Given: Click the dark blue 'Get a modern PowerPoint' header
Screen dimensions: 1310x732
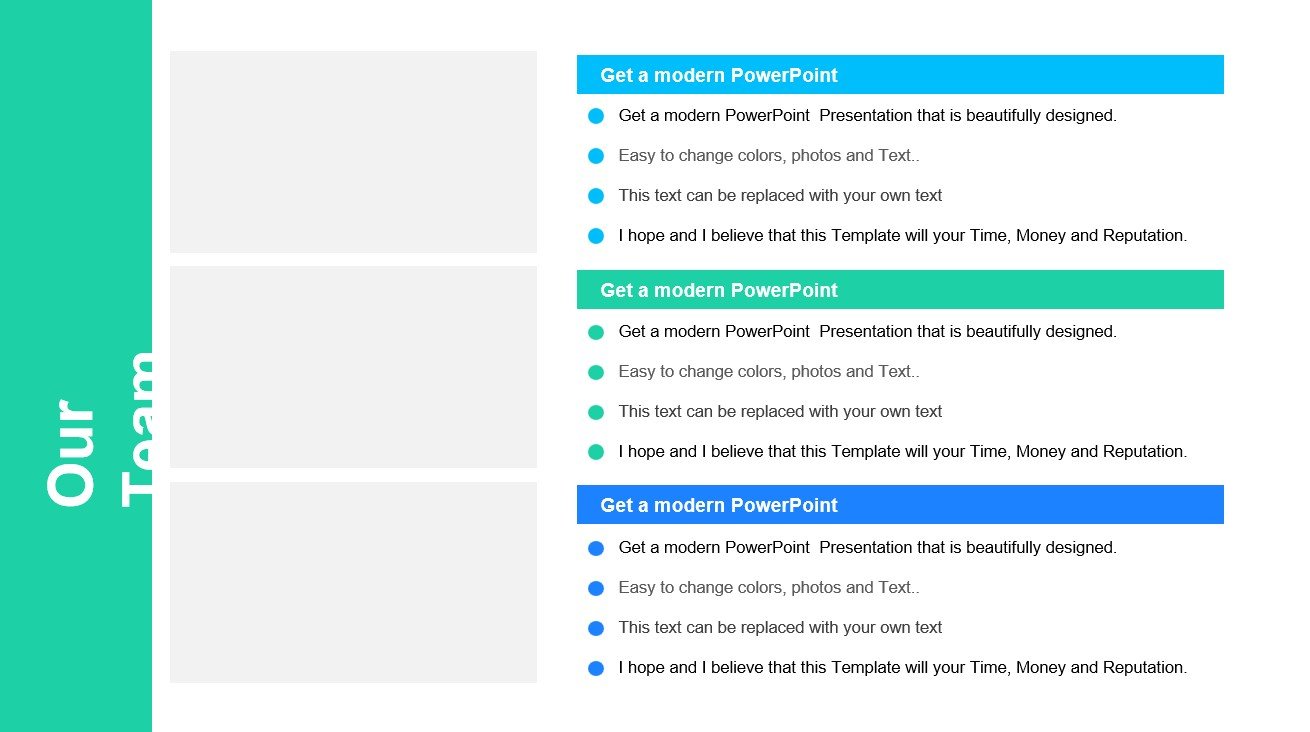Looking at the screenshot, I should 900,505.
